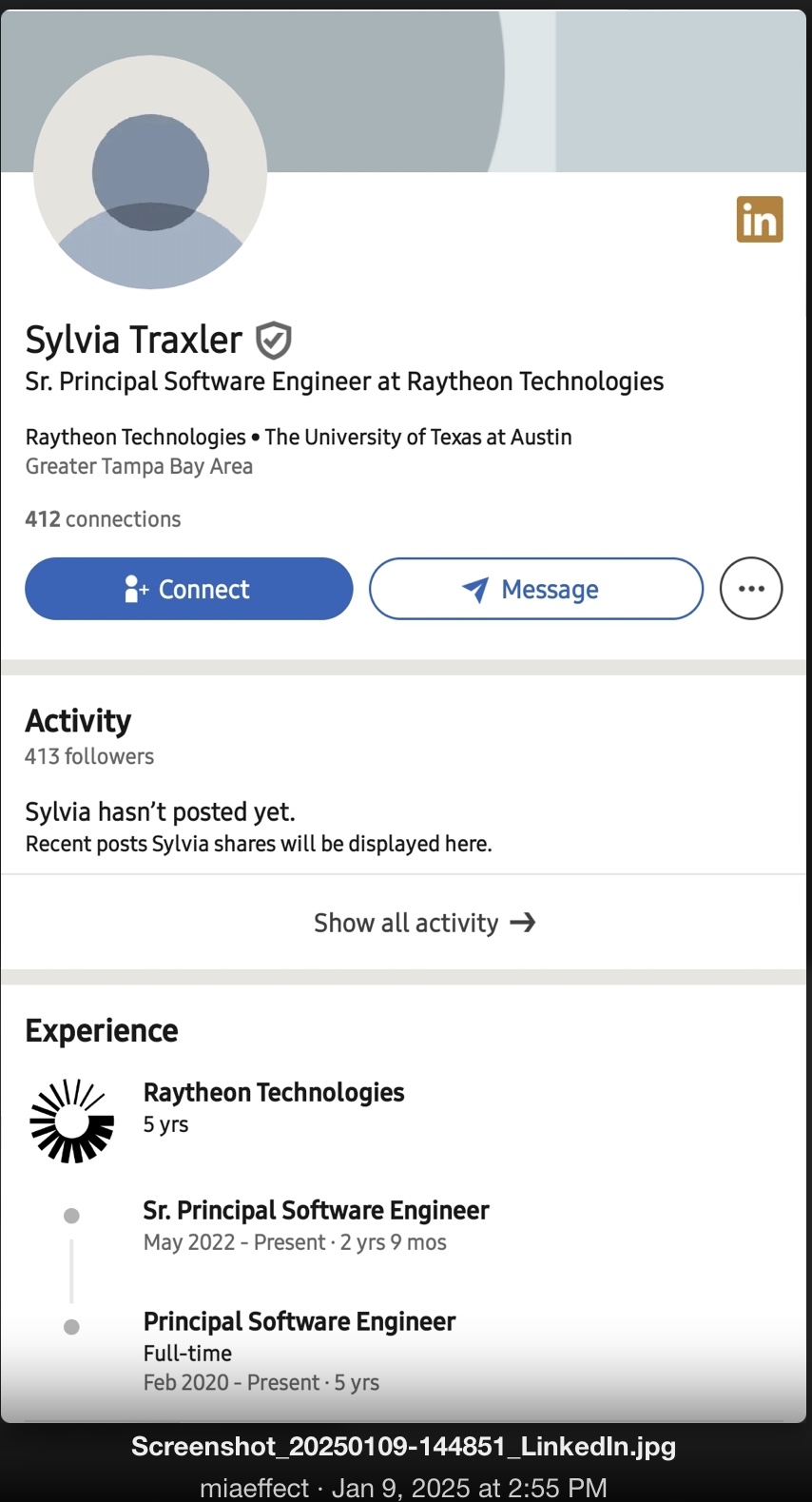The width and height of the screenshot is (812, 1502).
Task: Click the add-person icon on Connect
Action: coord(136,590)
